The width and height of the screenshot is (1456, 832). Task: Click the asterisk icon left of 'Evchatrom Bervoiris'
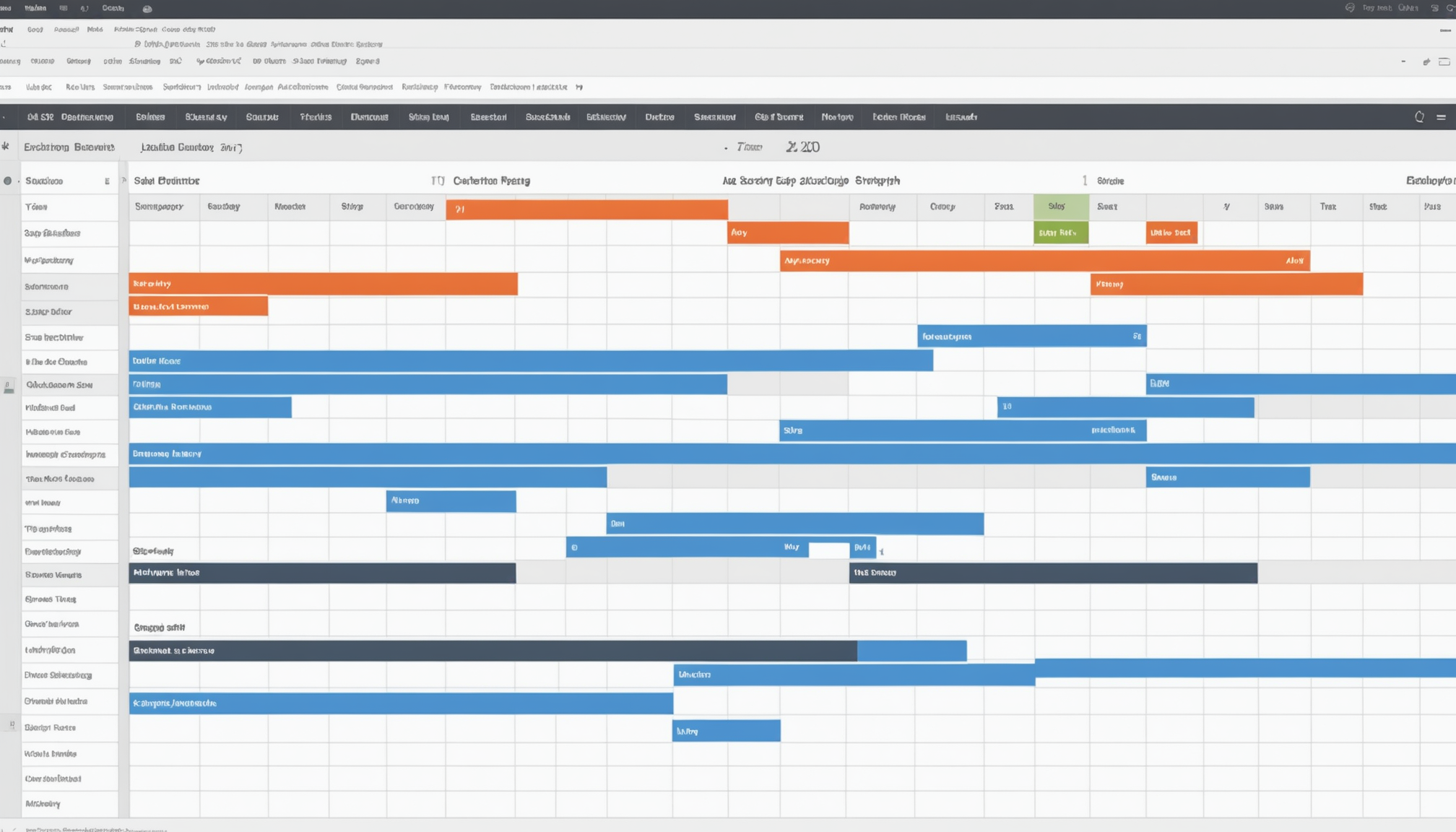(6, 147)
